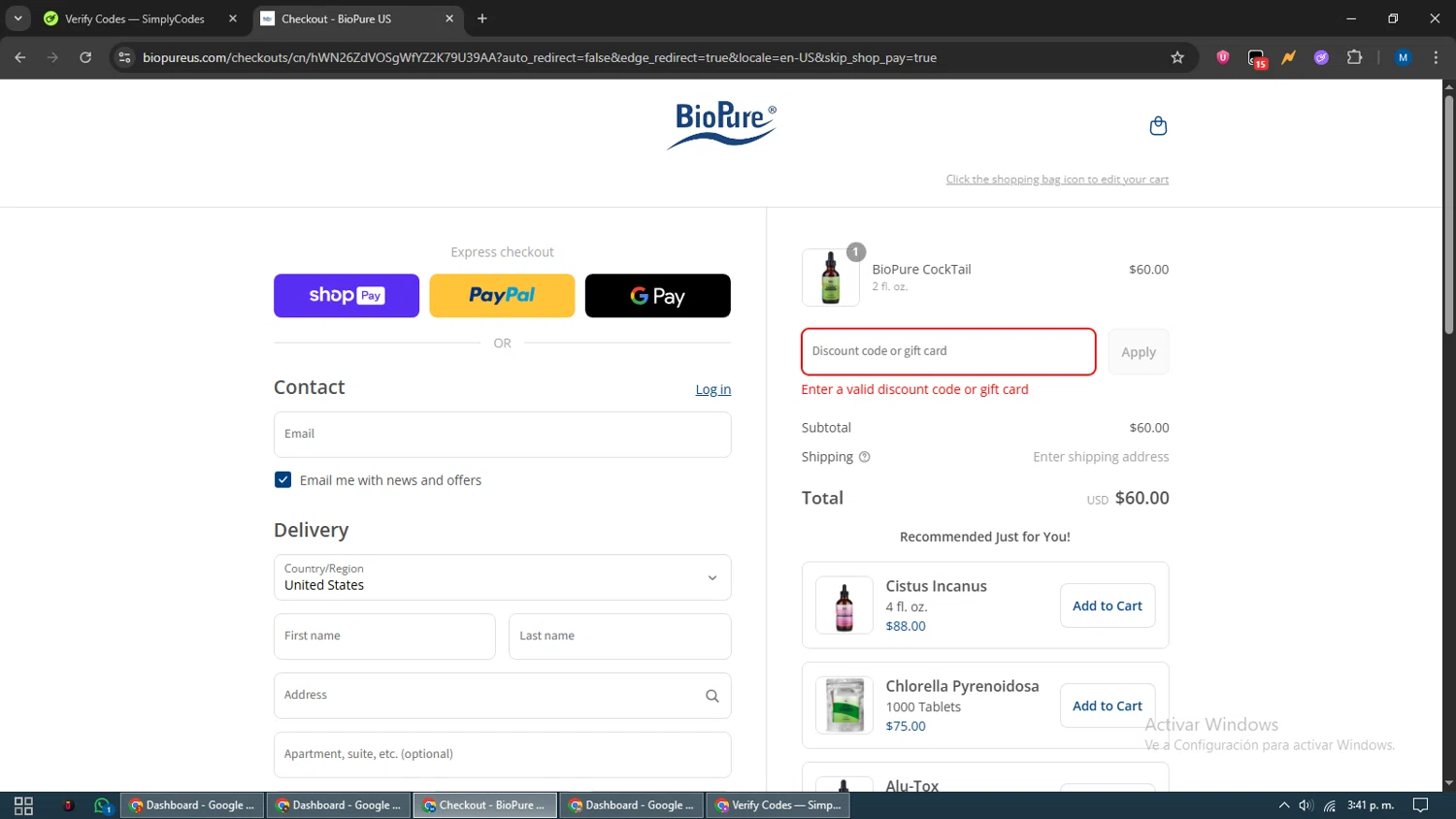This screenshot has height=819, width=1456.
Task: Pay with PayPal
Action: point(502,295)
